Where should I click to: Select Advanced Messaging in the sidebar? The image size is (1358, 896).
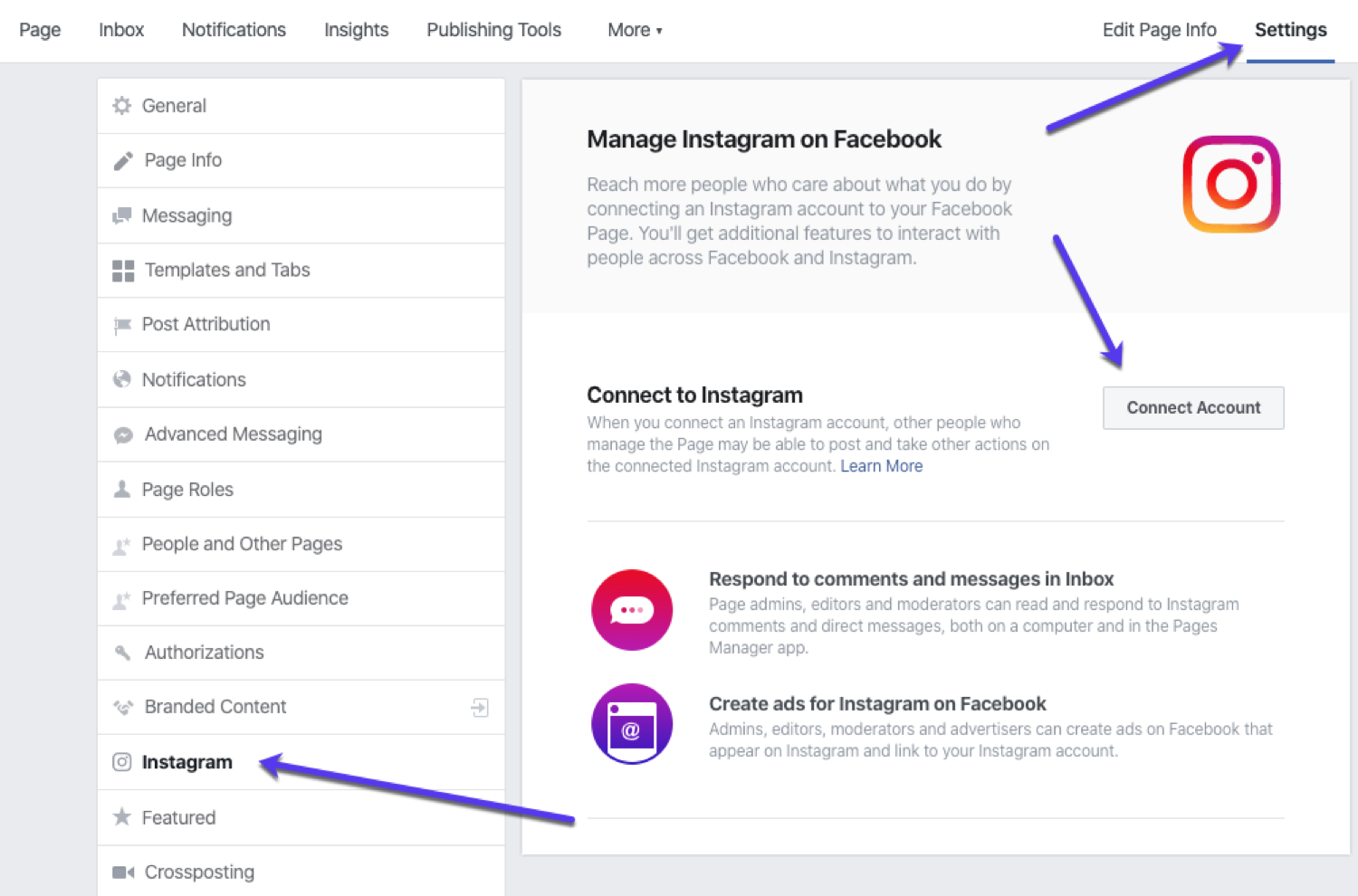[232, 434]
